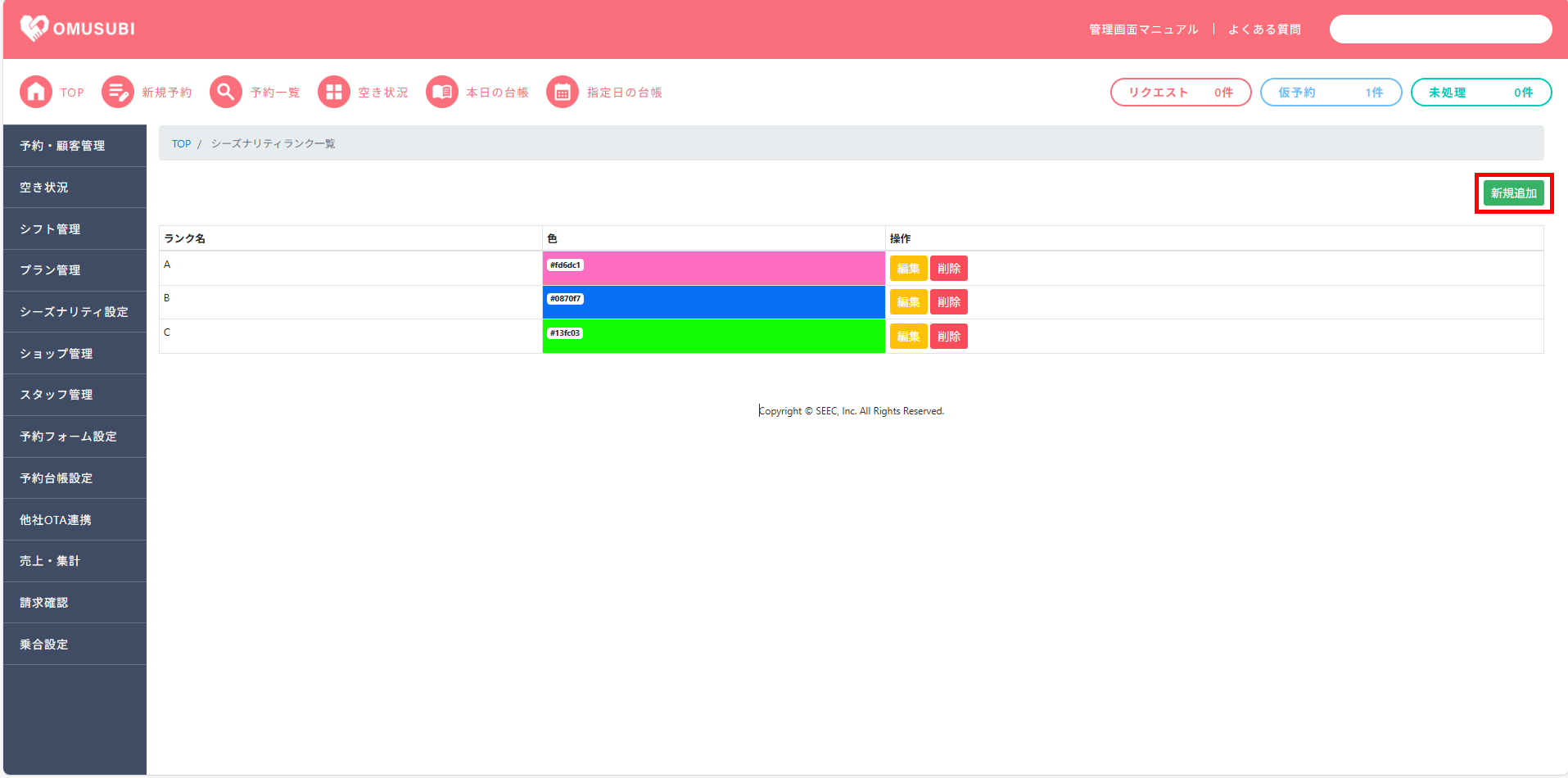Edit rank A with 編集 button
1568x778 pixels.
click(908, 269)
